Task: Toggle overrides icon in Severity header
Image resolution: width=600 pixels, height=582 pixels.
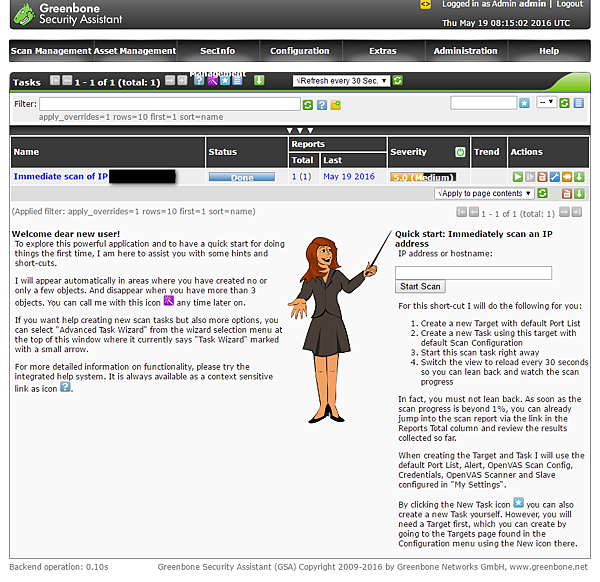Action: tap(460, 152)
